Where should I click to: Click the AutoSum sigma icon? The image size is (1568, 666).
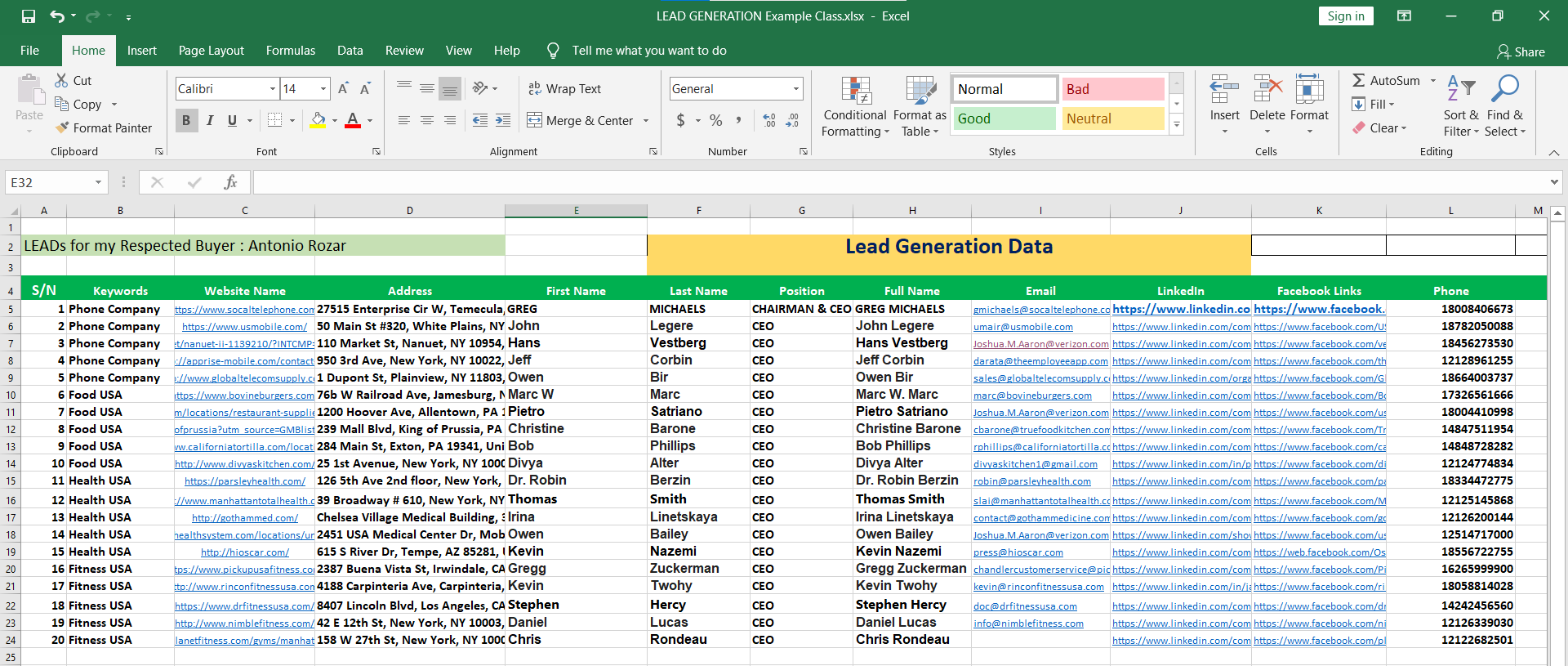[1358, 81]
